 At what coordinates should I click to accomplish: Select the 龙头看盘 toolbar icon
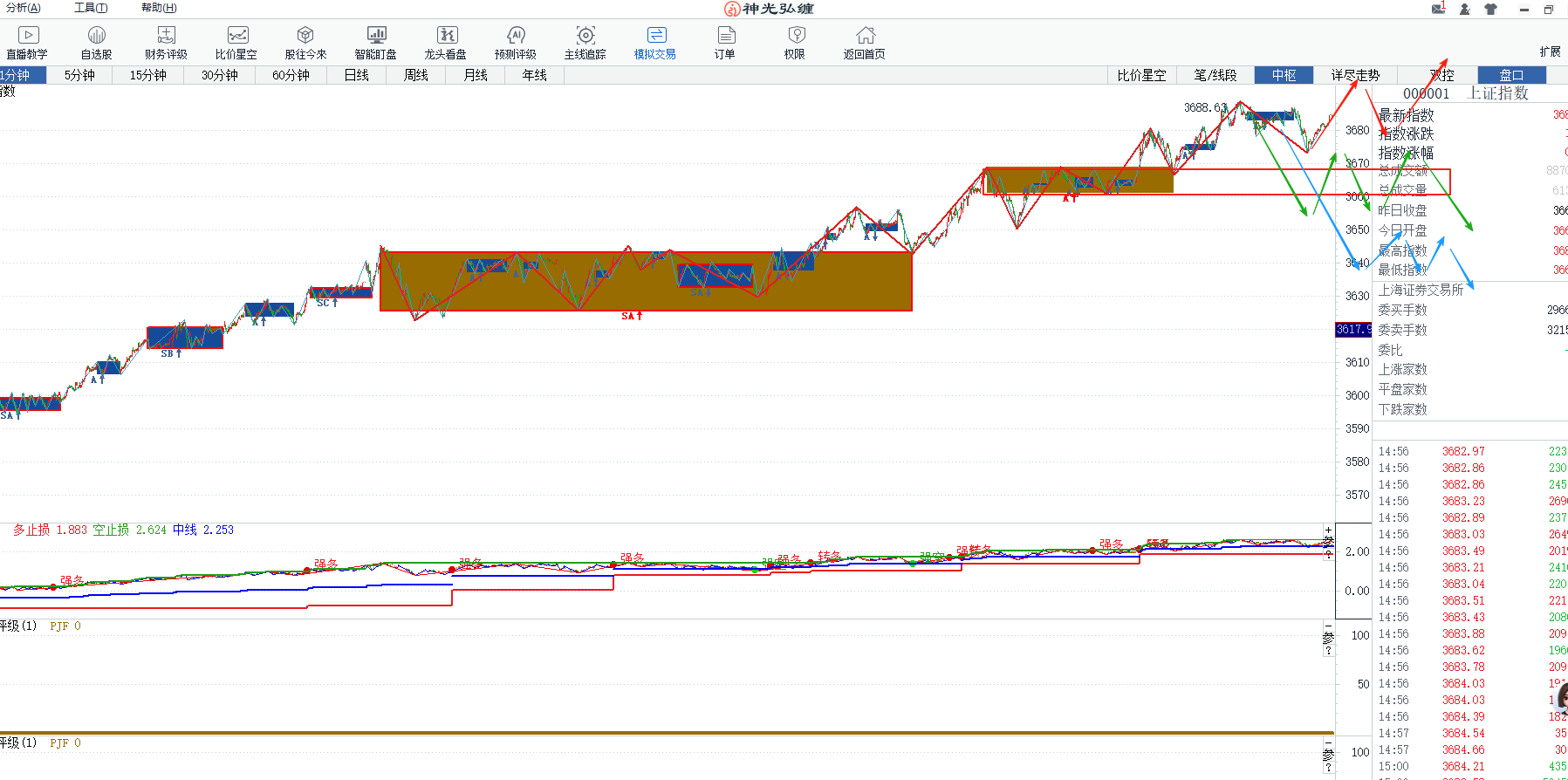click(x=446, y=42)
